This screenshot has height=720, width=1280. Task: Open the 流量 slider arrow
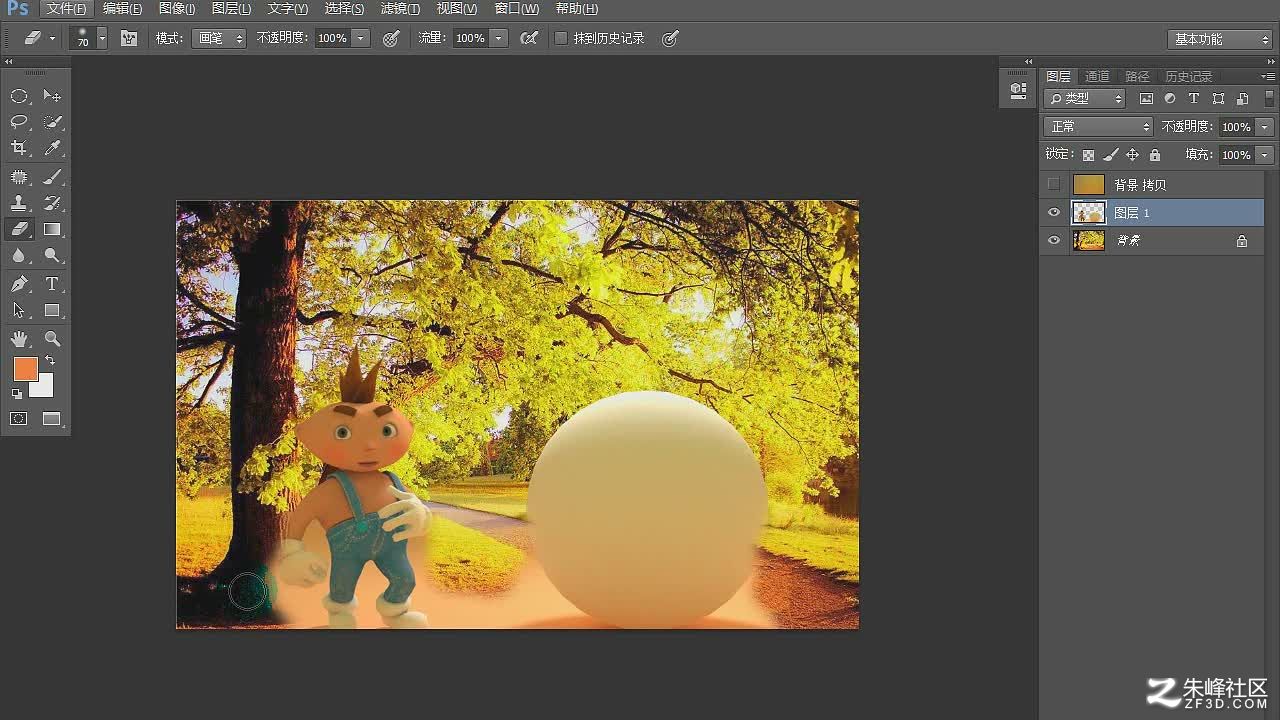tap(499, 38)
